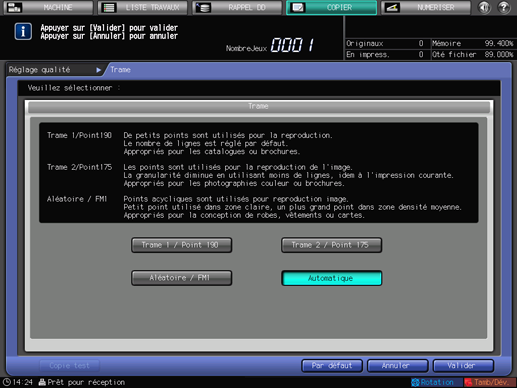Screen dimensions: 517x388
Task: Switch to the RAPPEL DD tab
Action: point(237,7)
